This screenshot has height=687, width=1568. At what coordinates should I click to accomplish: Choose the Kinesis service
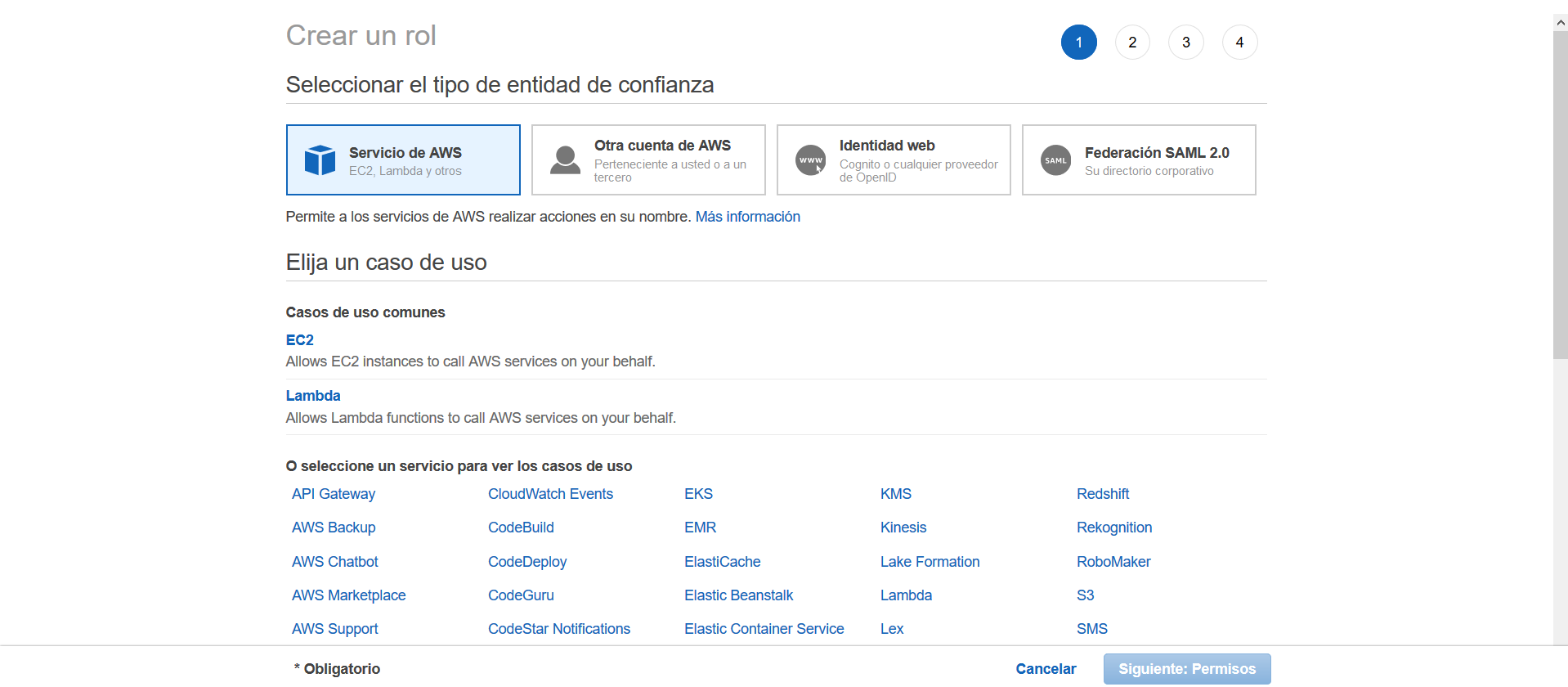[x=903, y=528]
